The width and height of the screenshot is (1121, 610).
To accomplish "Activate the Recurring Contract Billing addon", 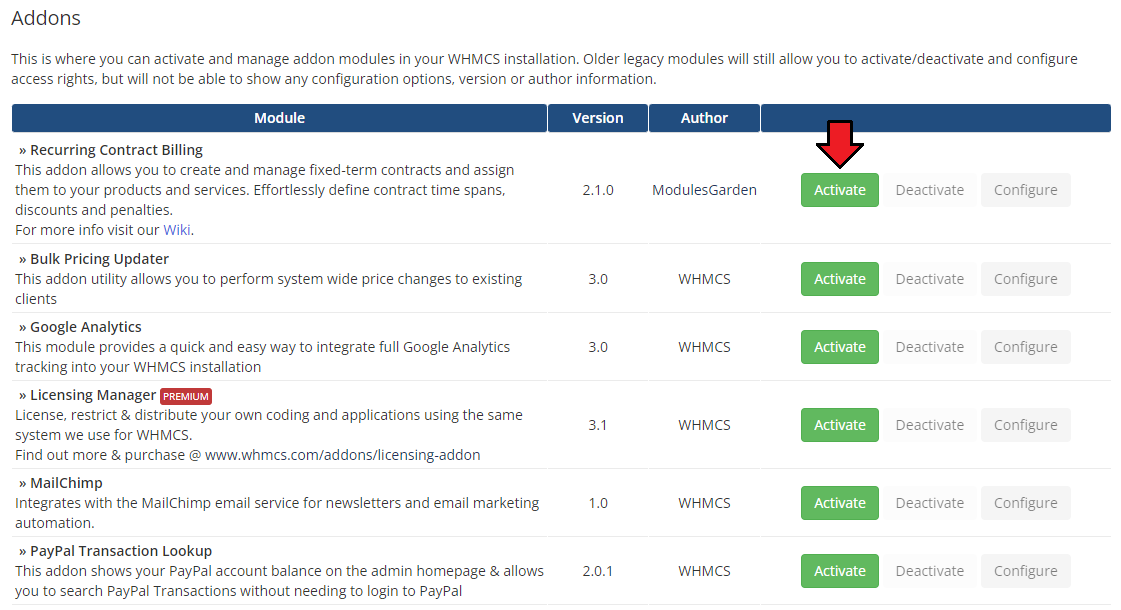I will (839, 190).
